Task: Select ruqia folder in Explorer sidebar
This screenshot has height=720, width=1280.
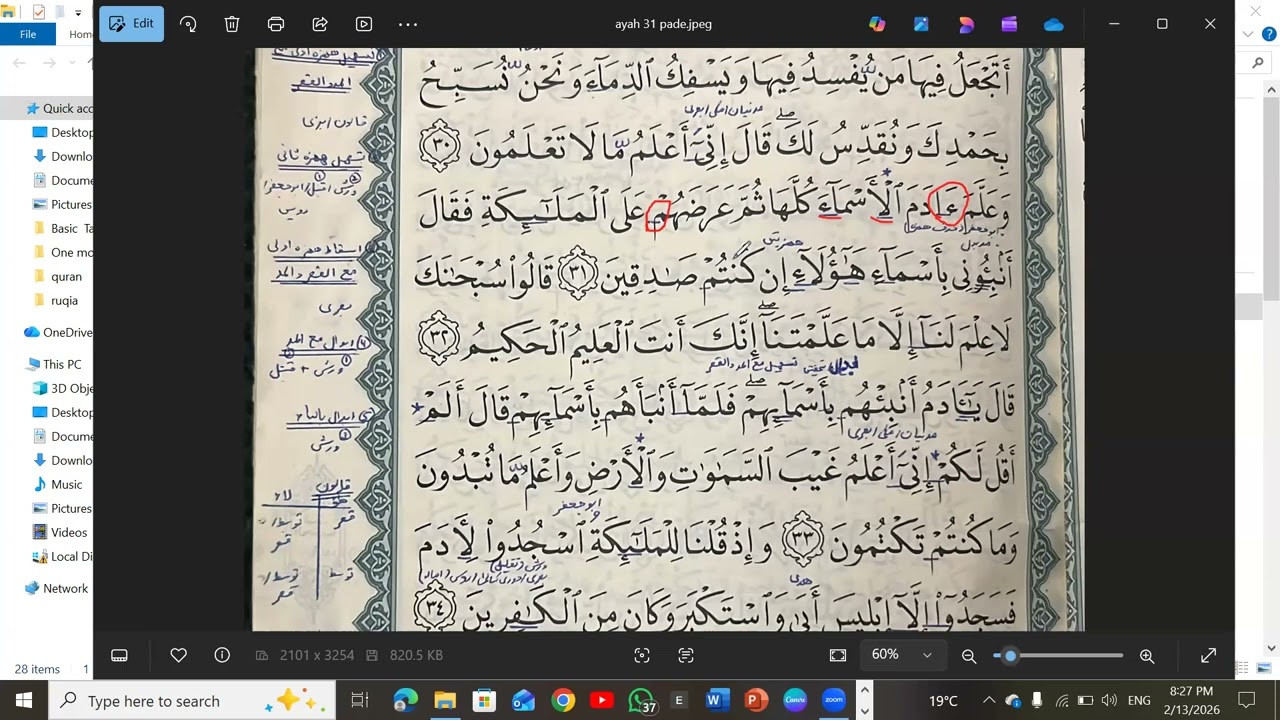Action: [64, 300]
